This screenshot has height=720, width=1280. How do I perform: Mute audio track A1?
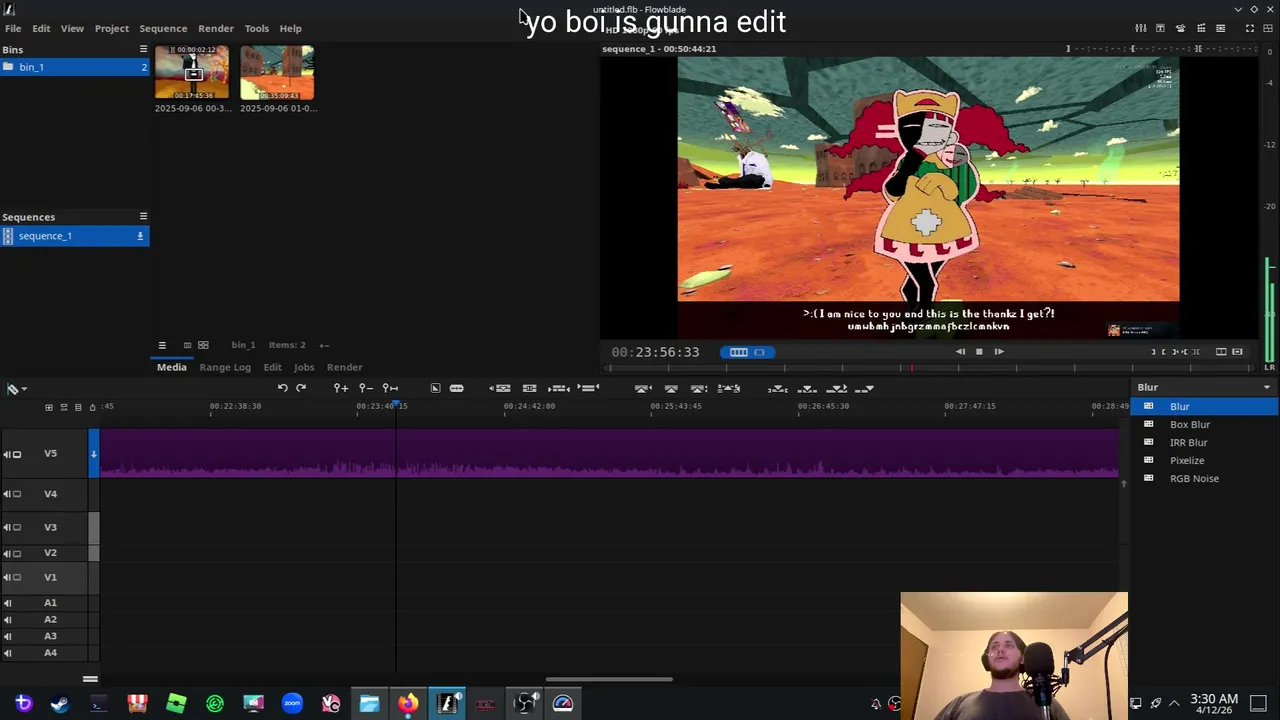[8, 603]
